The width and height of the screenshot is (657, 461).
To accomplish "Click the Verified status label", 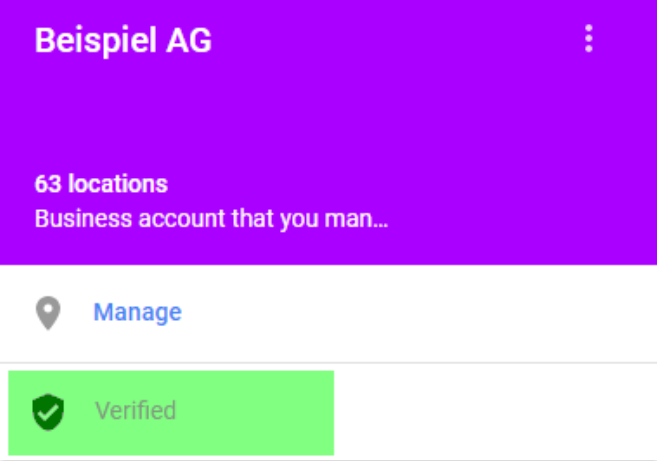I will (135, 410).
